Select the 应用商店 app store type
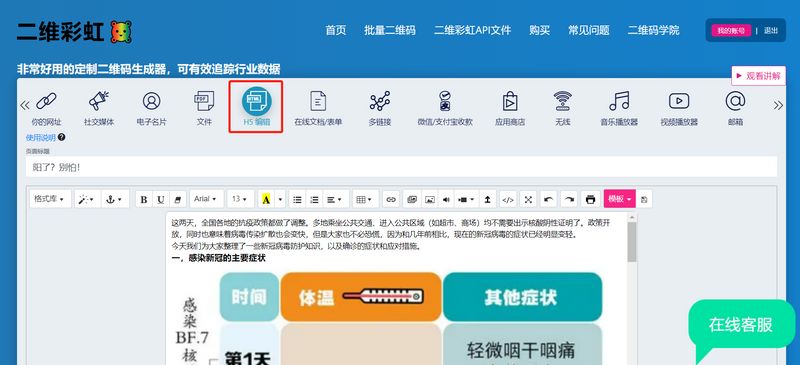 pos(510,108)
